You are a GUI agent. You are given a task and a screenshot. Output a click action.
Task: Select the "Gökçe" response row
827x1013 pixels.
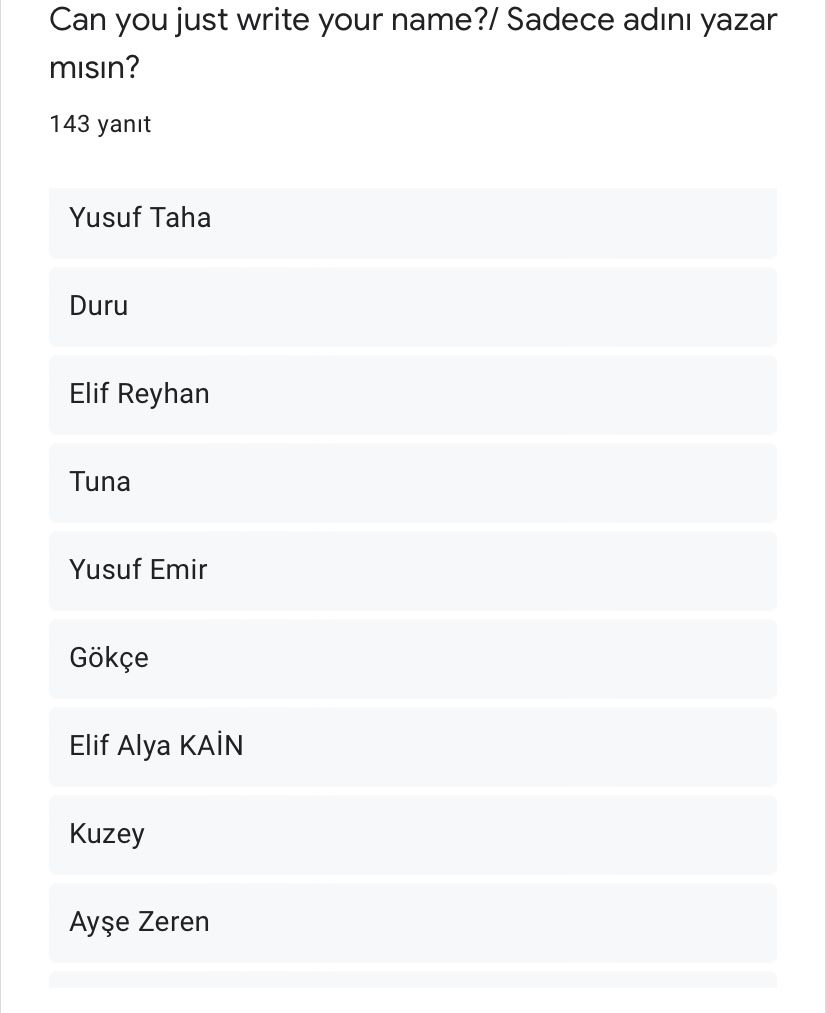click(x=412, y=658)
